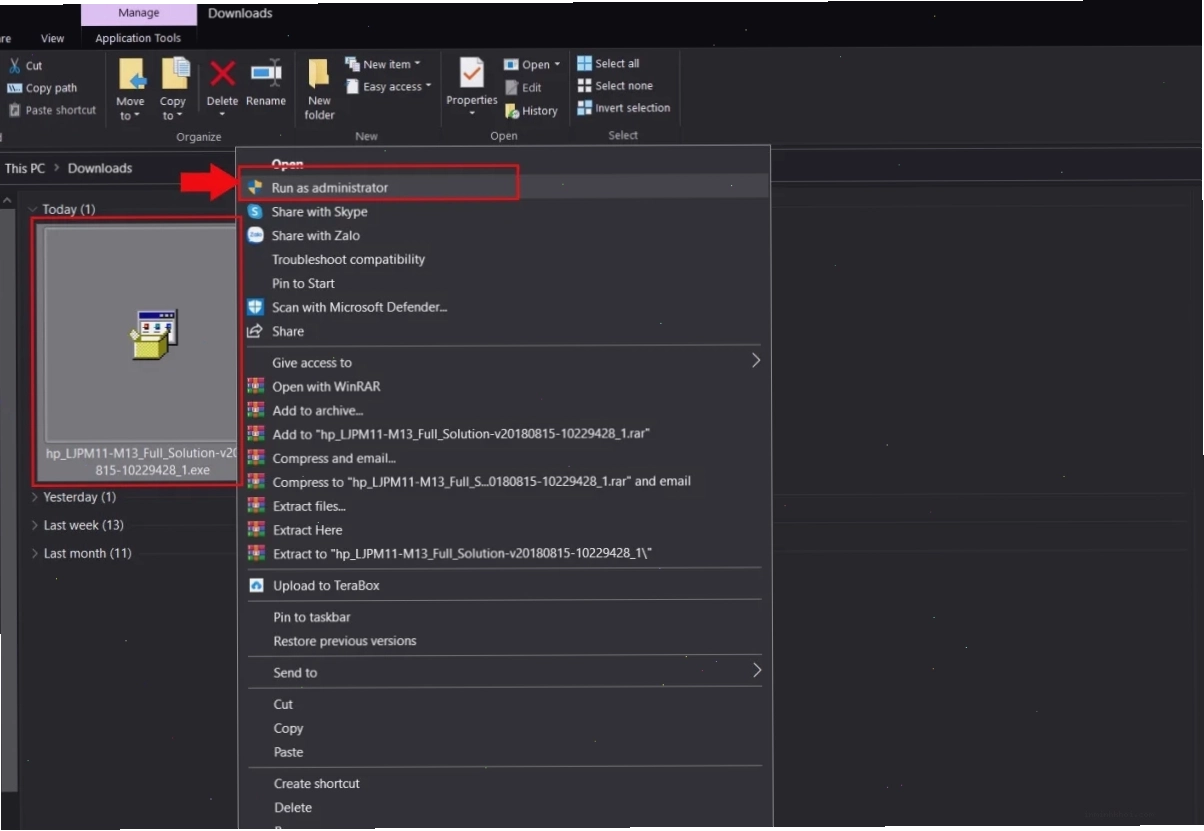
Task: Click the Select all icon
Action: click(585, 63)
